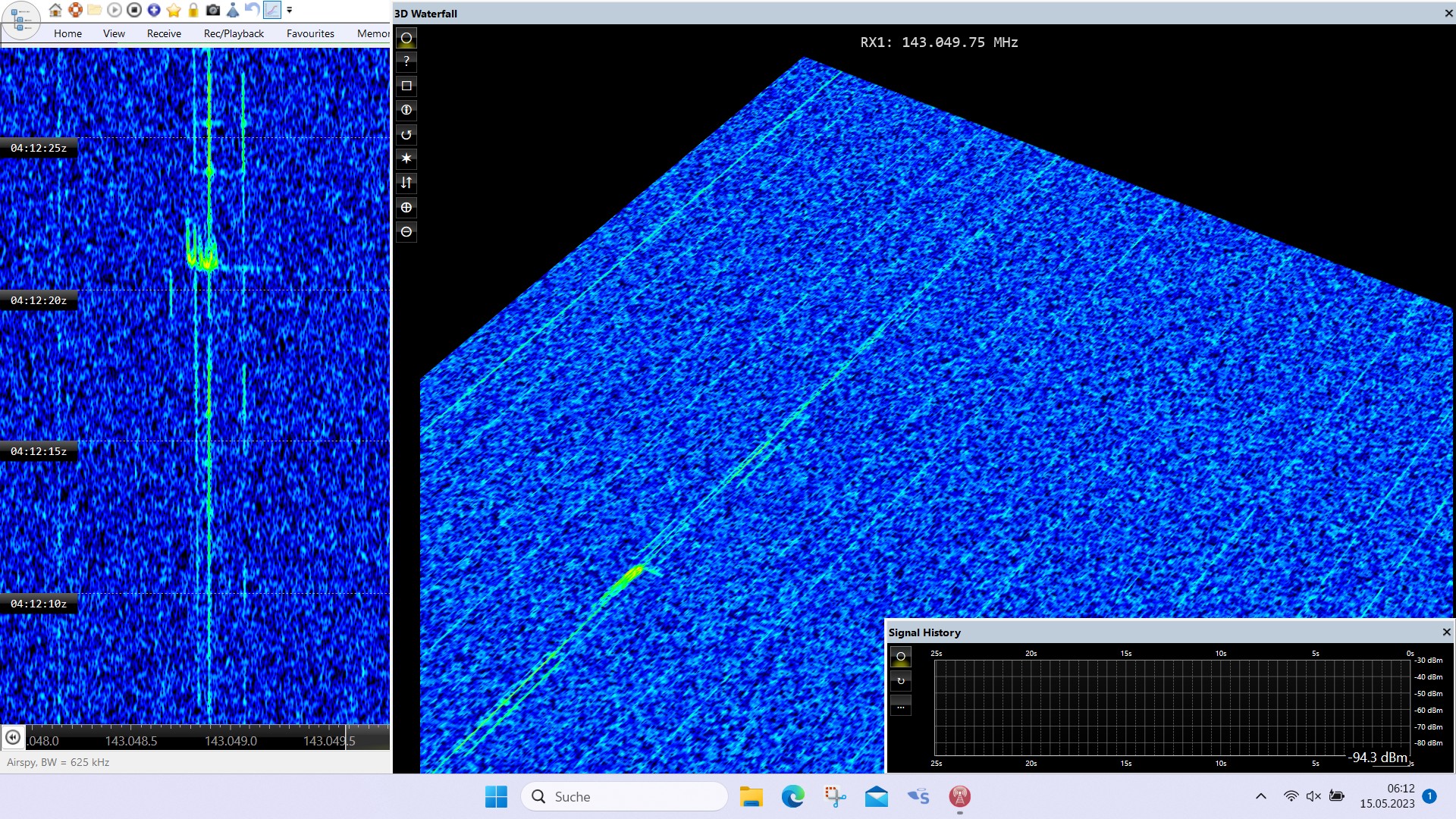Open the Memory ribbon tab

point(373,33)
